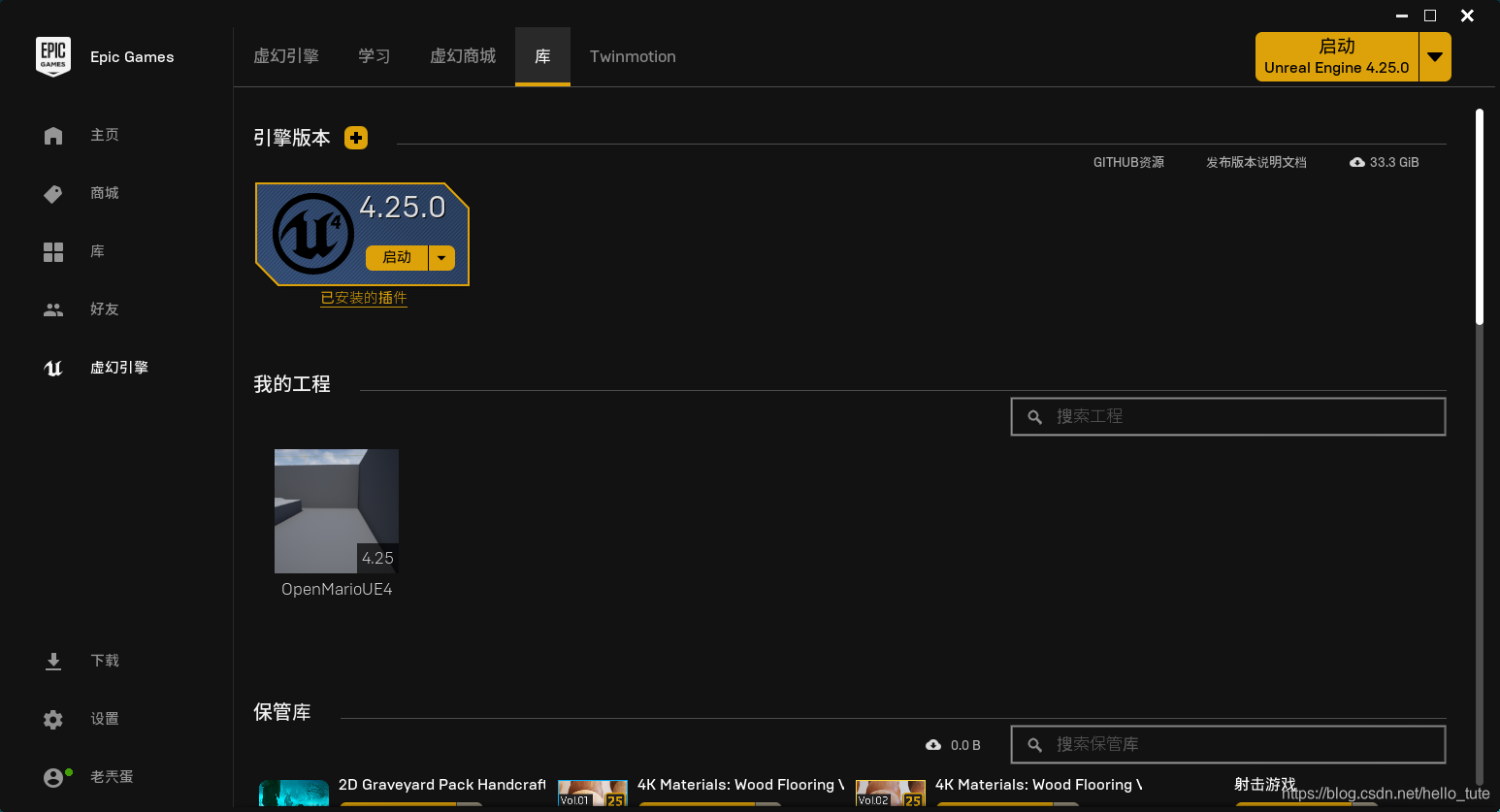Open the 商城 store tag icon
Image resolution: width=1500 pixels, height=812 pixels.
(53, 194)
